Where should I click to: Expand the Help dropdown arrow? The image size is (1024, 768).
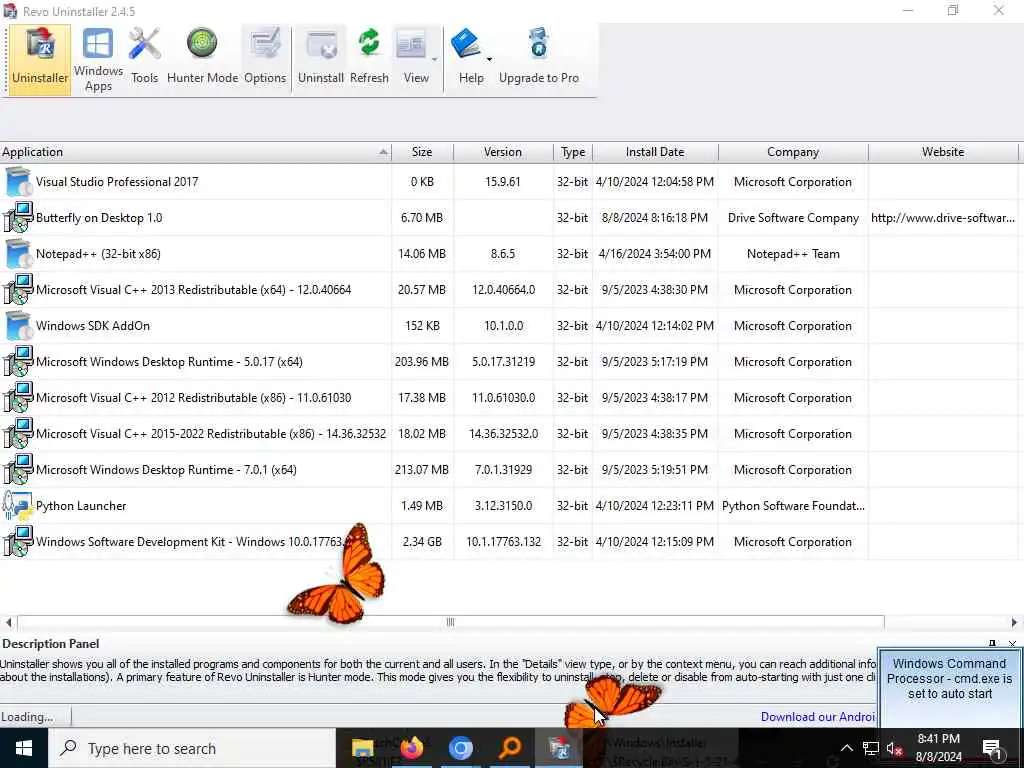489,59
